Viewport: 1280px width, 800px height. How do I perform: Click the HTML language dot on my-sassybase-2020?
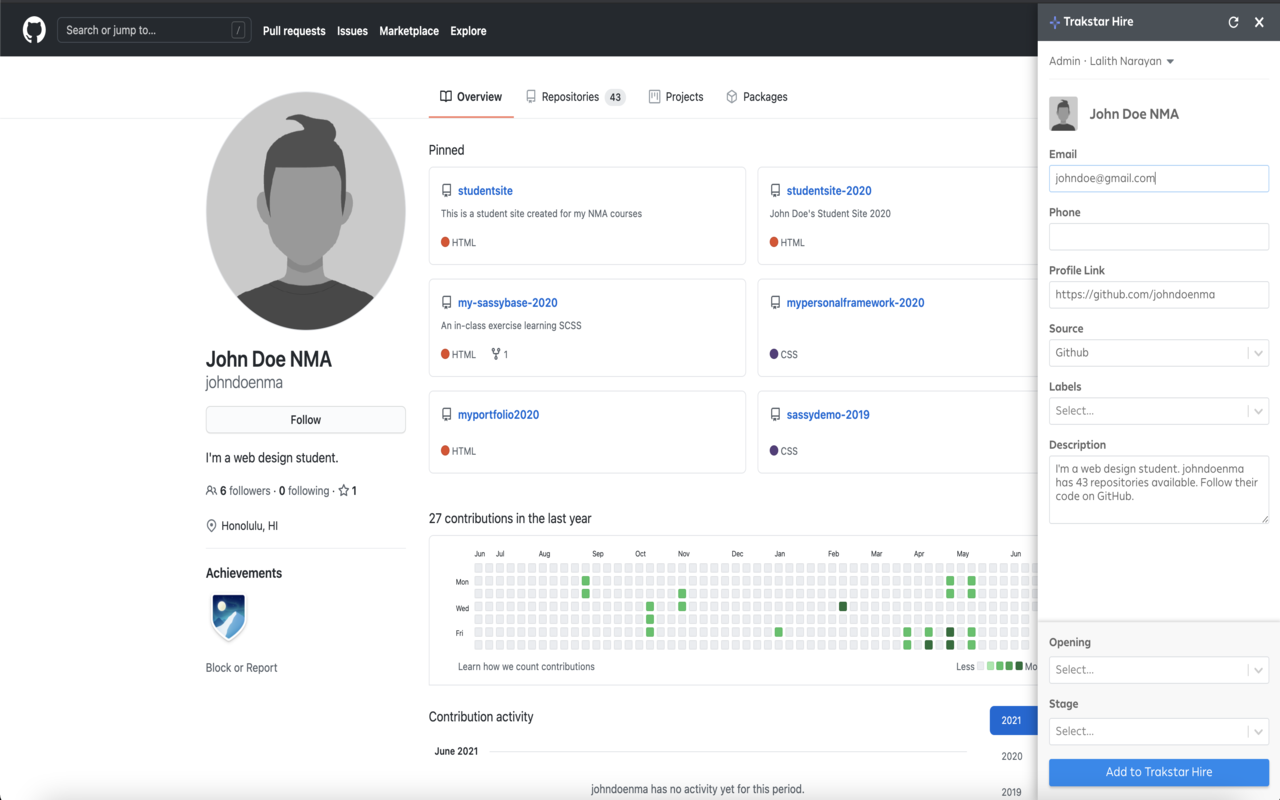click(x=445, y=354)
